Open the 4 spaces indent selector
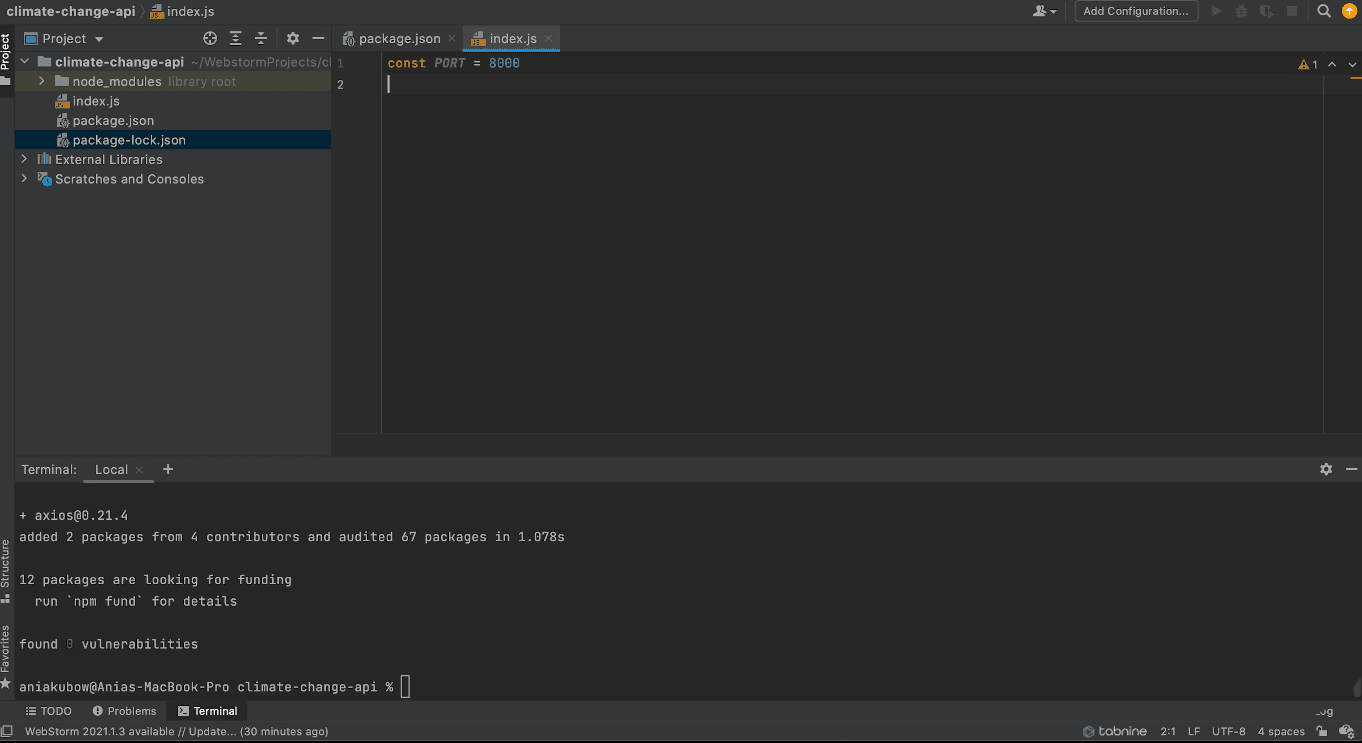 tap(1281, 731)
